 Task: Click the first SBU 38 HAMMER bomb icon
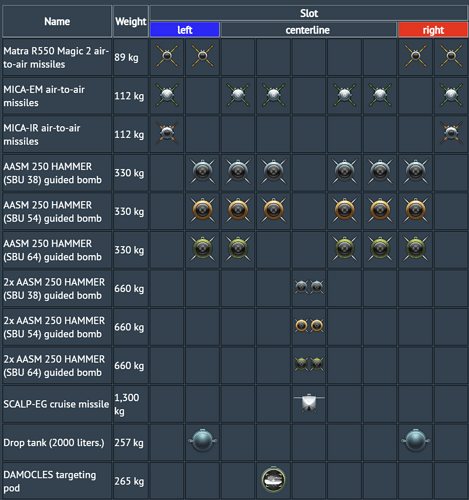[x=202, y=172]
